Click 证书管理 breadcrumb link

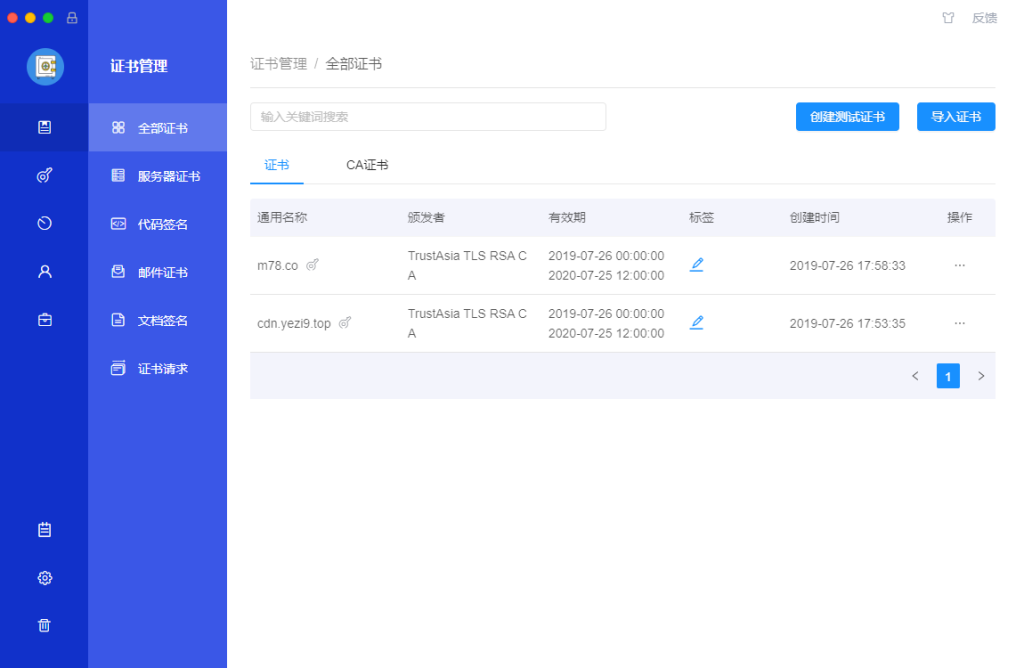point(278,64)
